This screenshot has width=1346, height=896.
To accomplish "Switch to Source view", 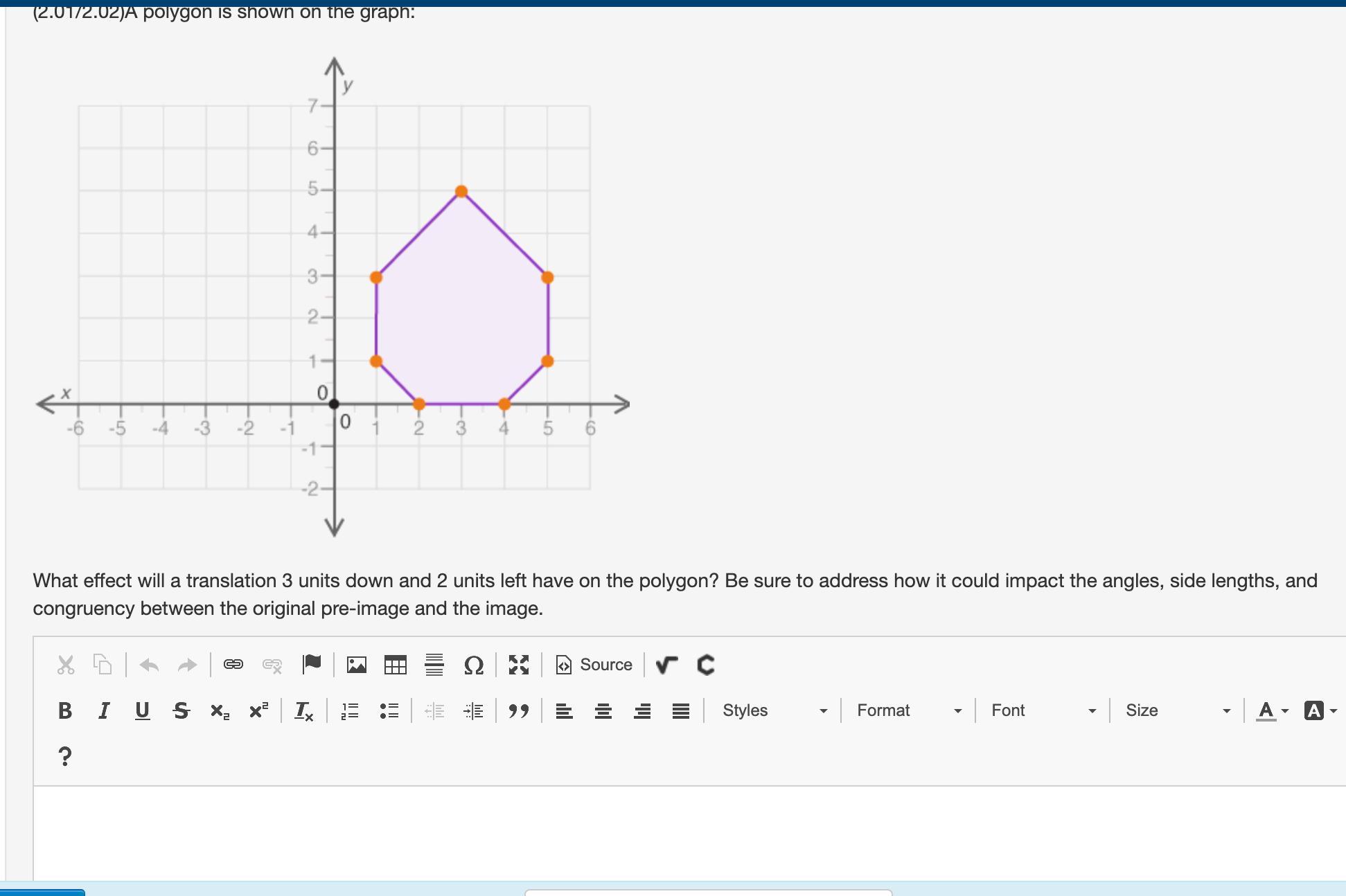I will coord(594,665).
